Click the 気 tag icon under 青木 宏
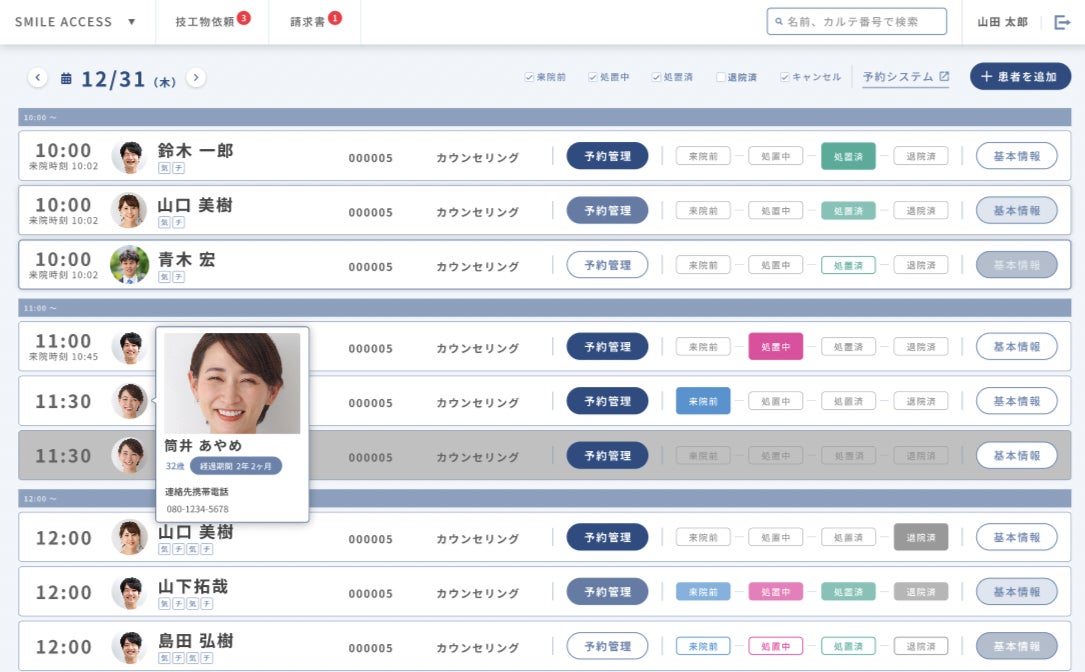 coord(164,277)
